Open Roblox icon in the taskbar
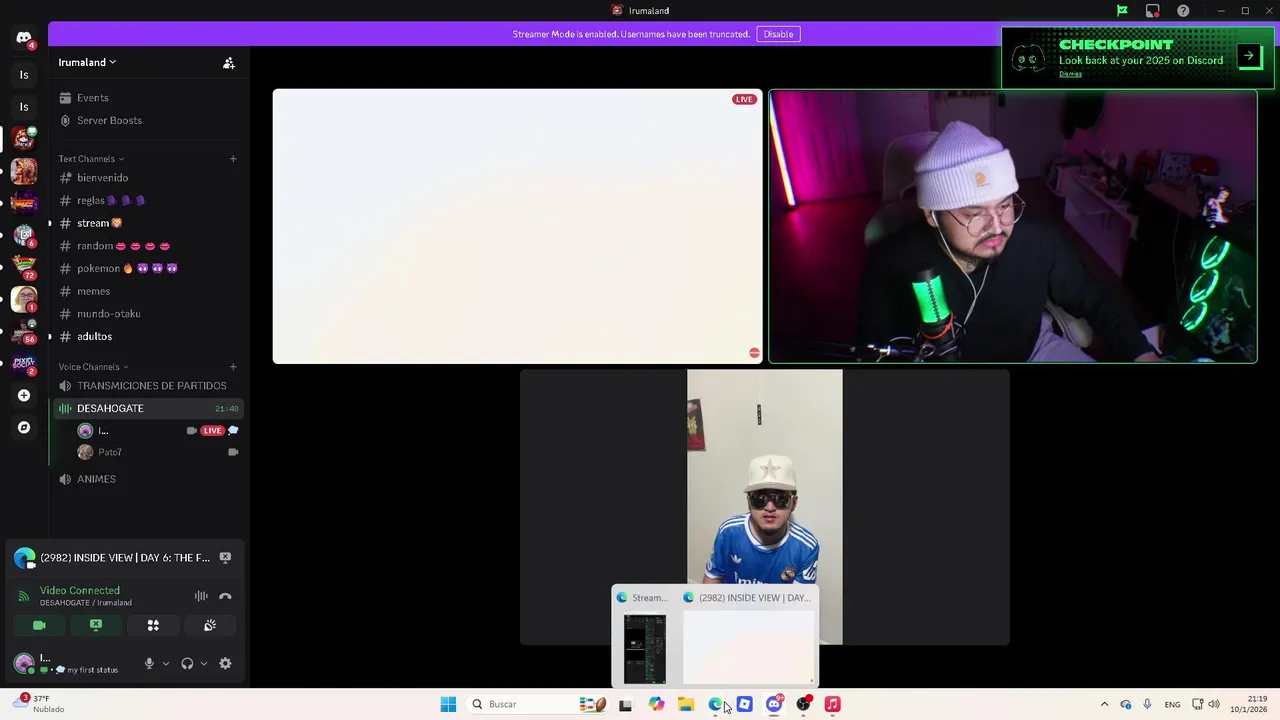The width and height of the screenshot is (1280, 720). click(x=744, y=704)
